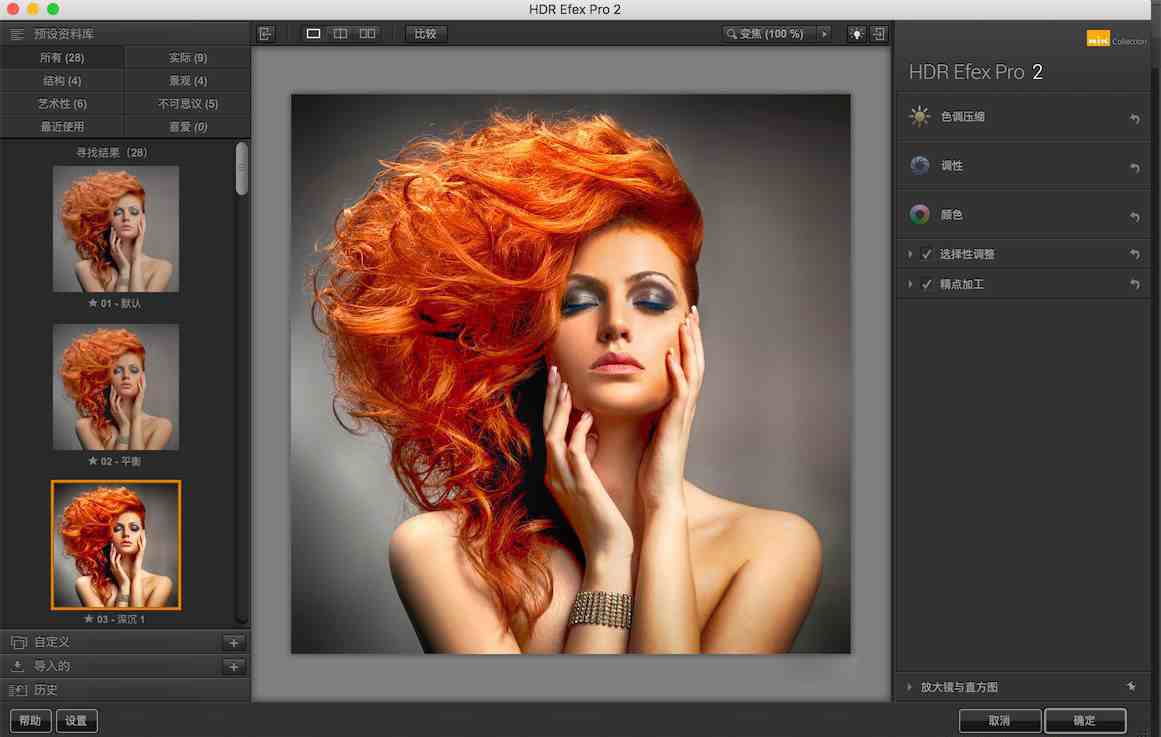Uncheck the 选择性调整 checkbox
The image size is (1161, 737).
[926, 254]
